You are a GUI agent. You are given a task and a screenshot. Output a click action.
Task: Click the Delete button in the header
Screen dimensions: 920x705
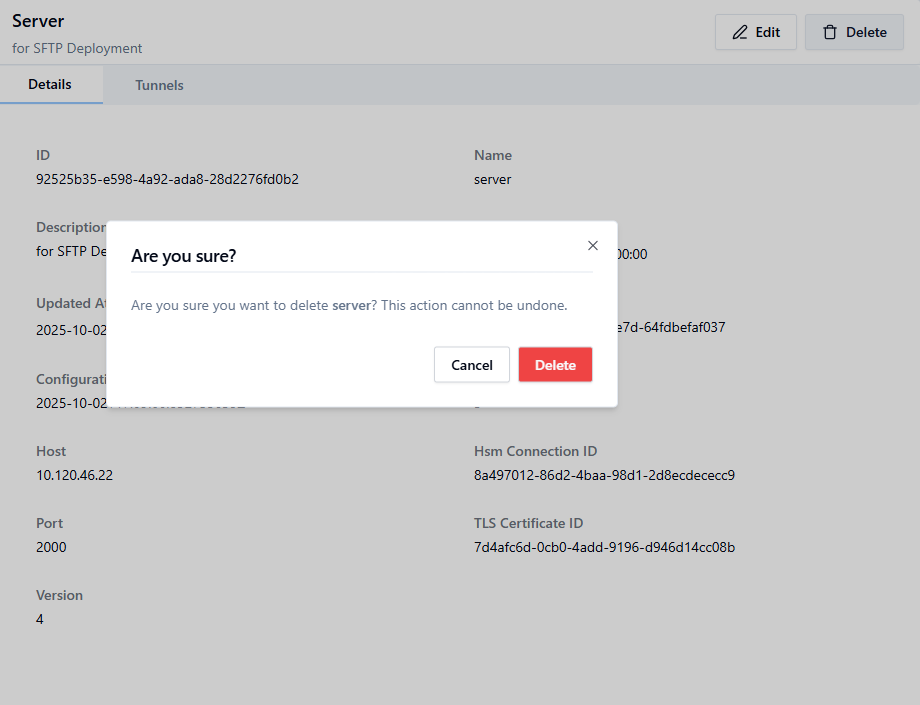854,31
